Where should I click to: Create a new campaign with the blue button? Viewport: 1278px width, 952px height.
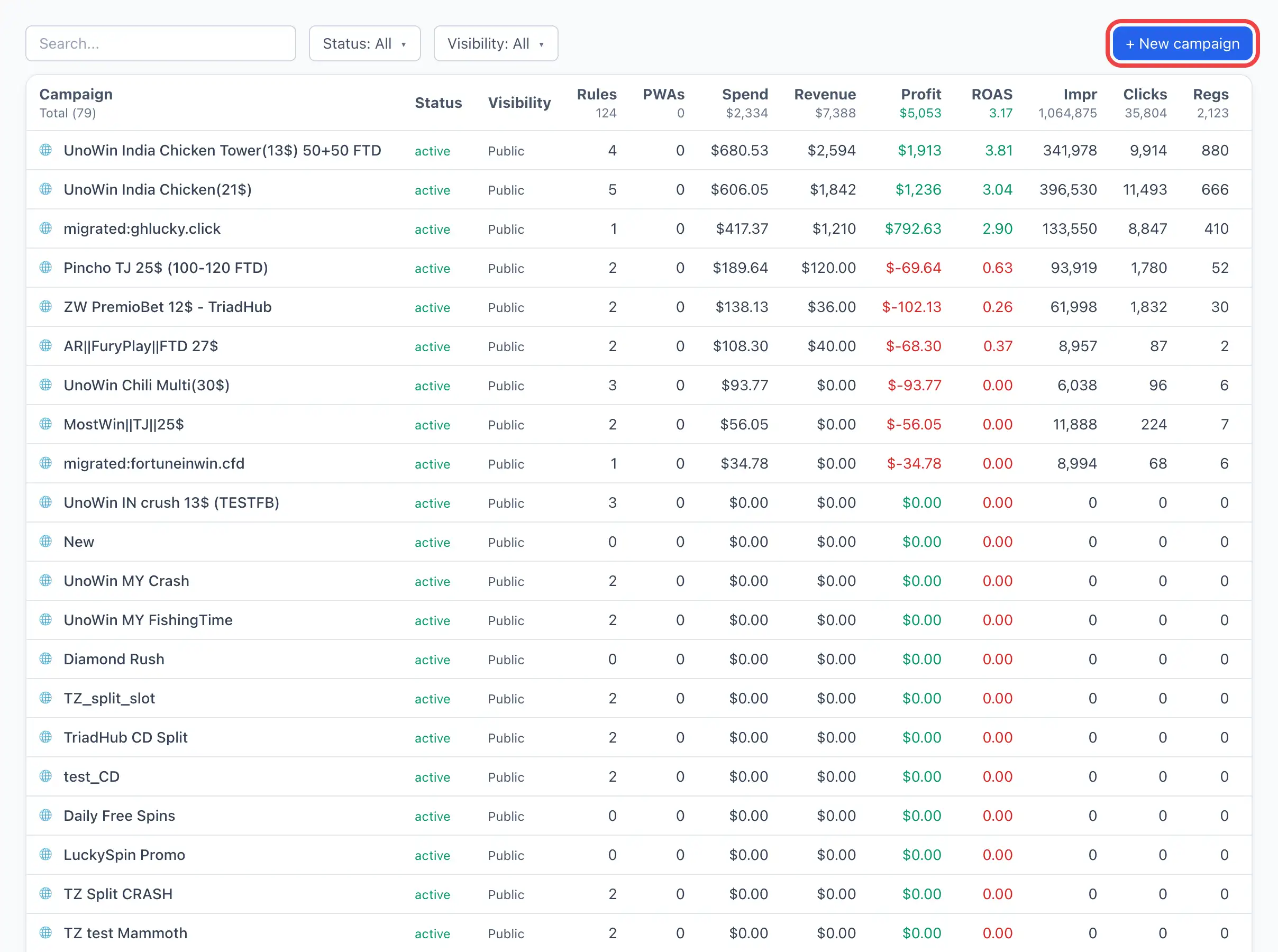point(1182,43)
